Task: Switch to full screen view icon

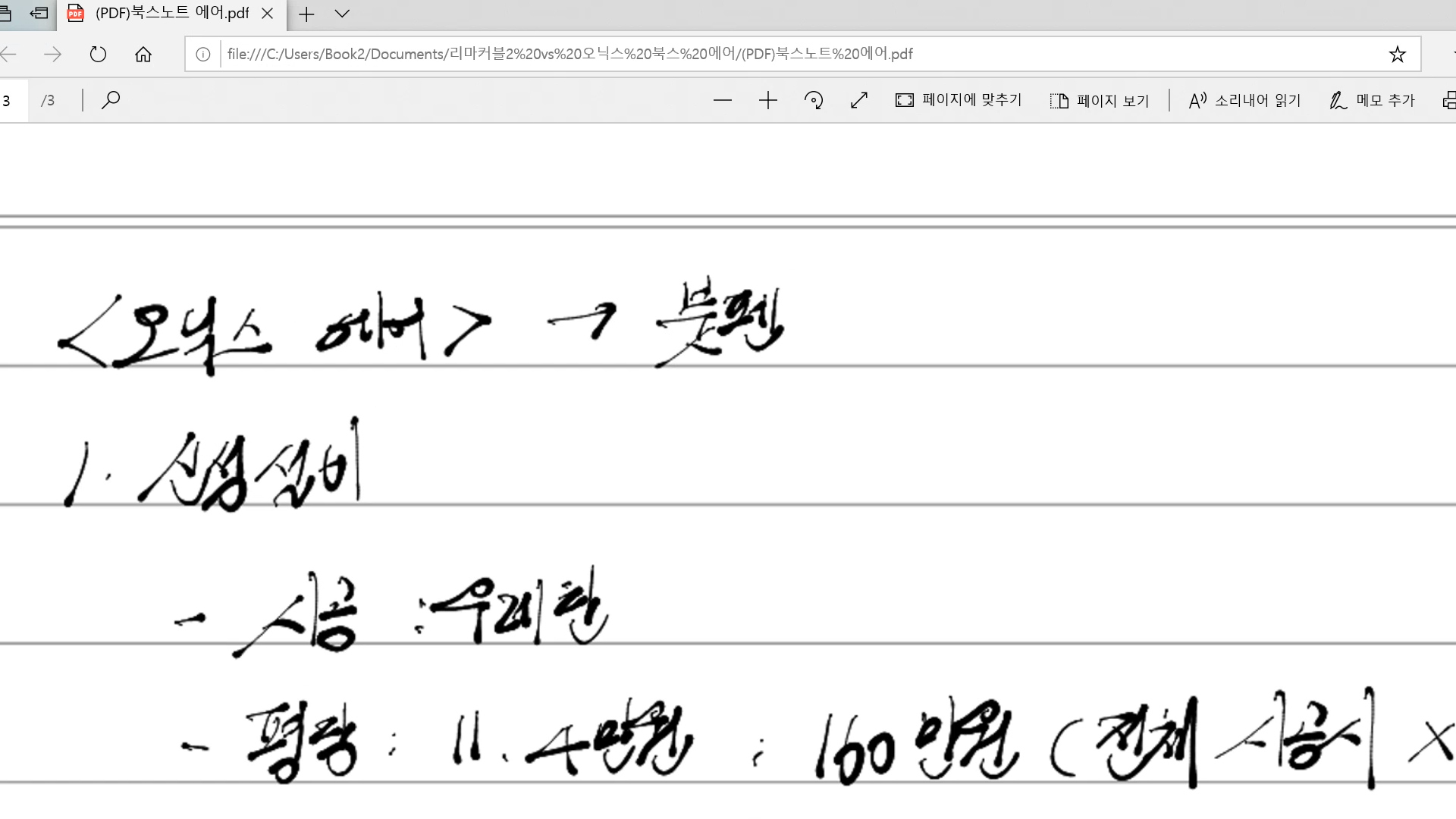Action: click(x=859, y=100)
